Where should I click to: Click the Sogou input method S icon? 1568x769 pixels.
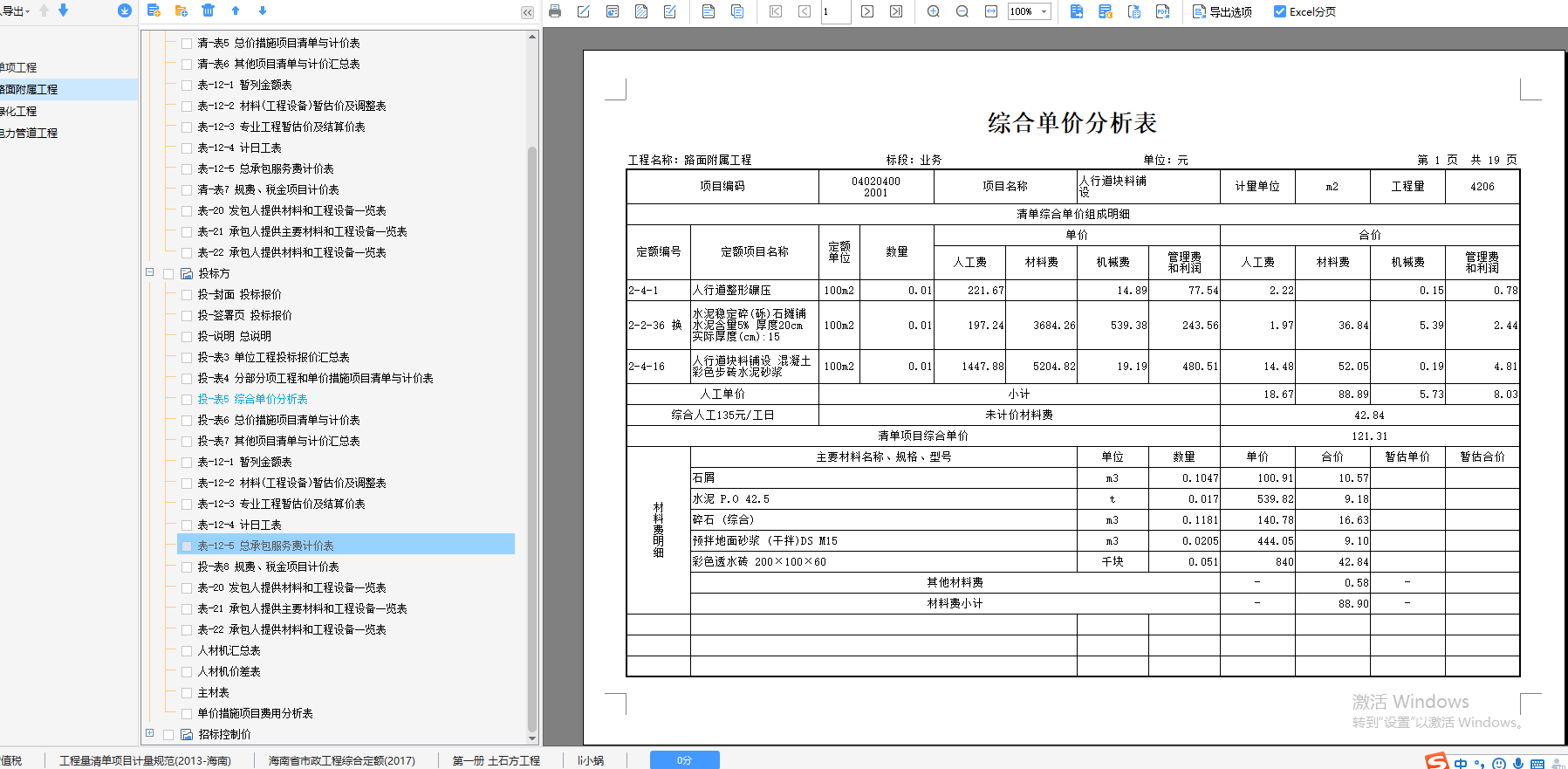point(1437,761)
